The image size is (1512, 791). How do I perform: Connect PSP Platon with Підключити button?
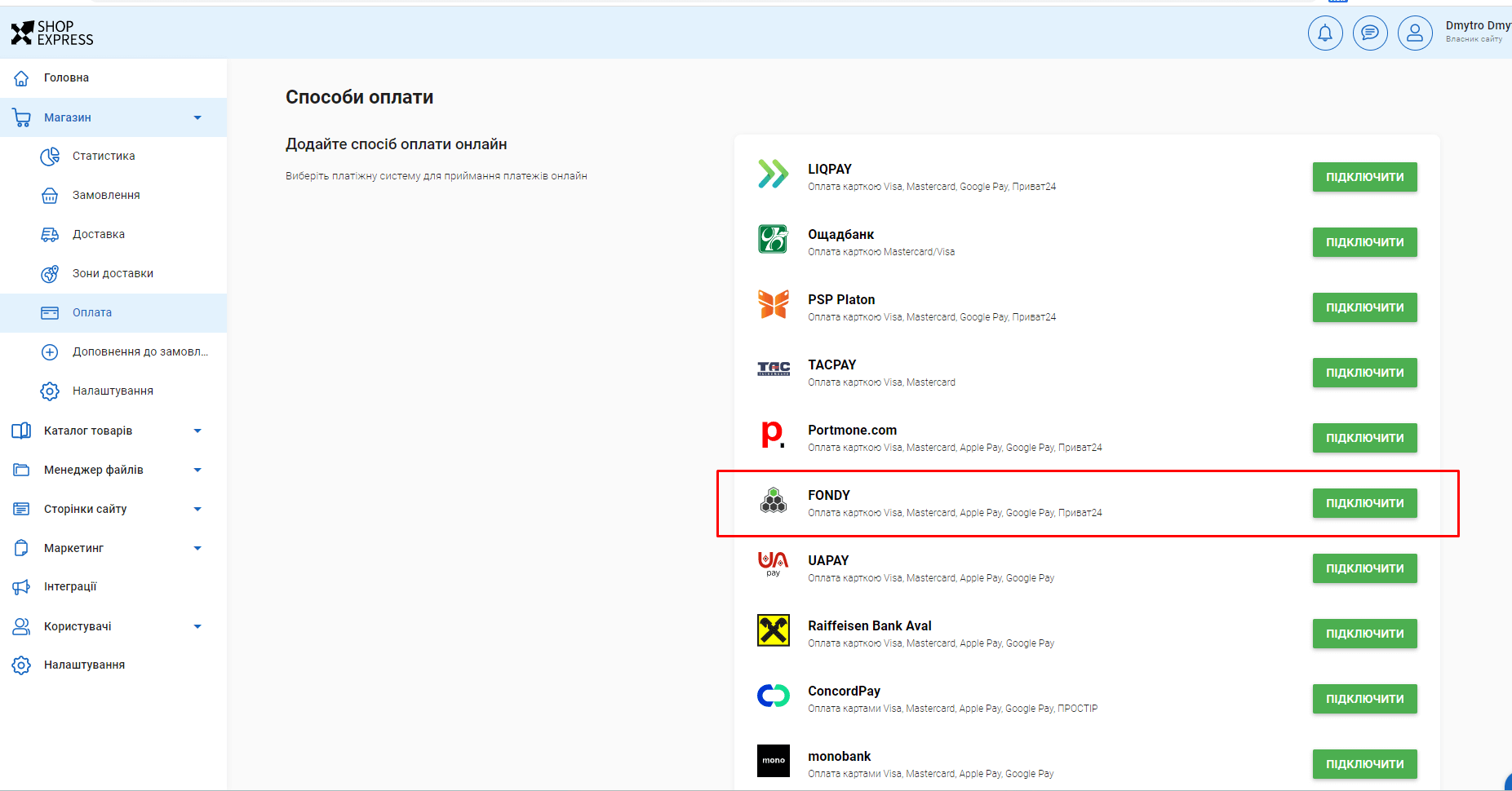[x=1364, y=307]
